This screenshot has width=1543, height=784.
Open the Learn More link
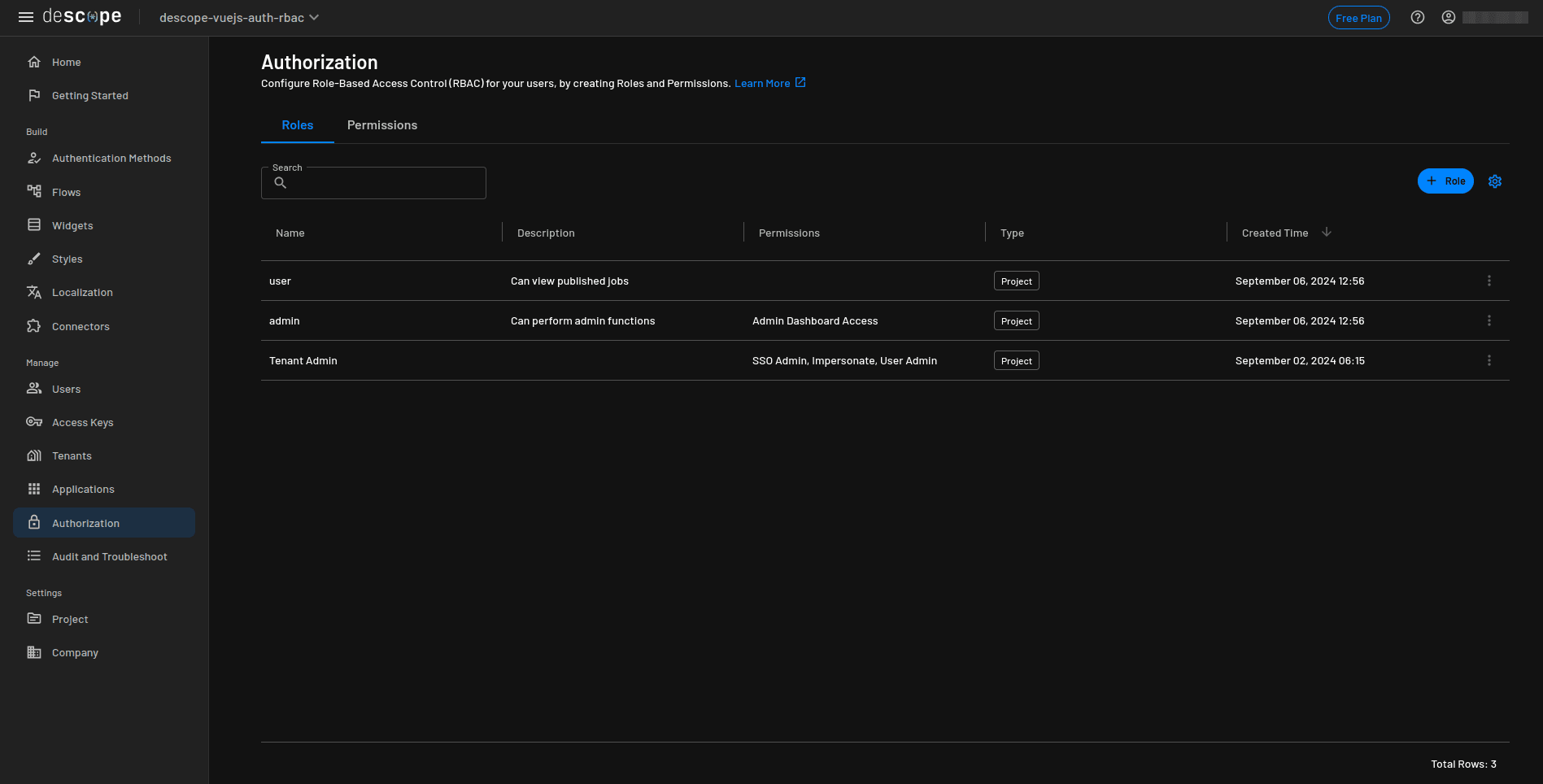762,82
